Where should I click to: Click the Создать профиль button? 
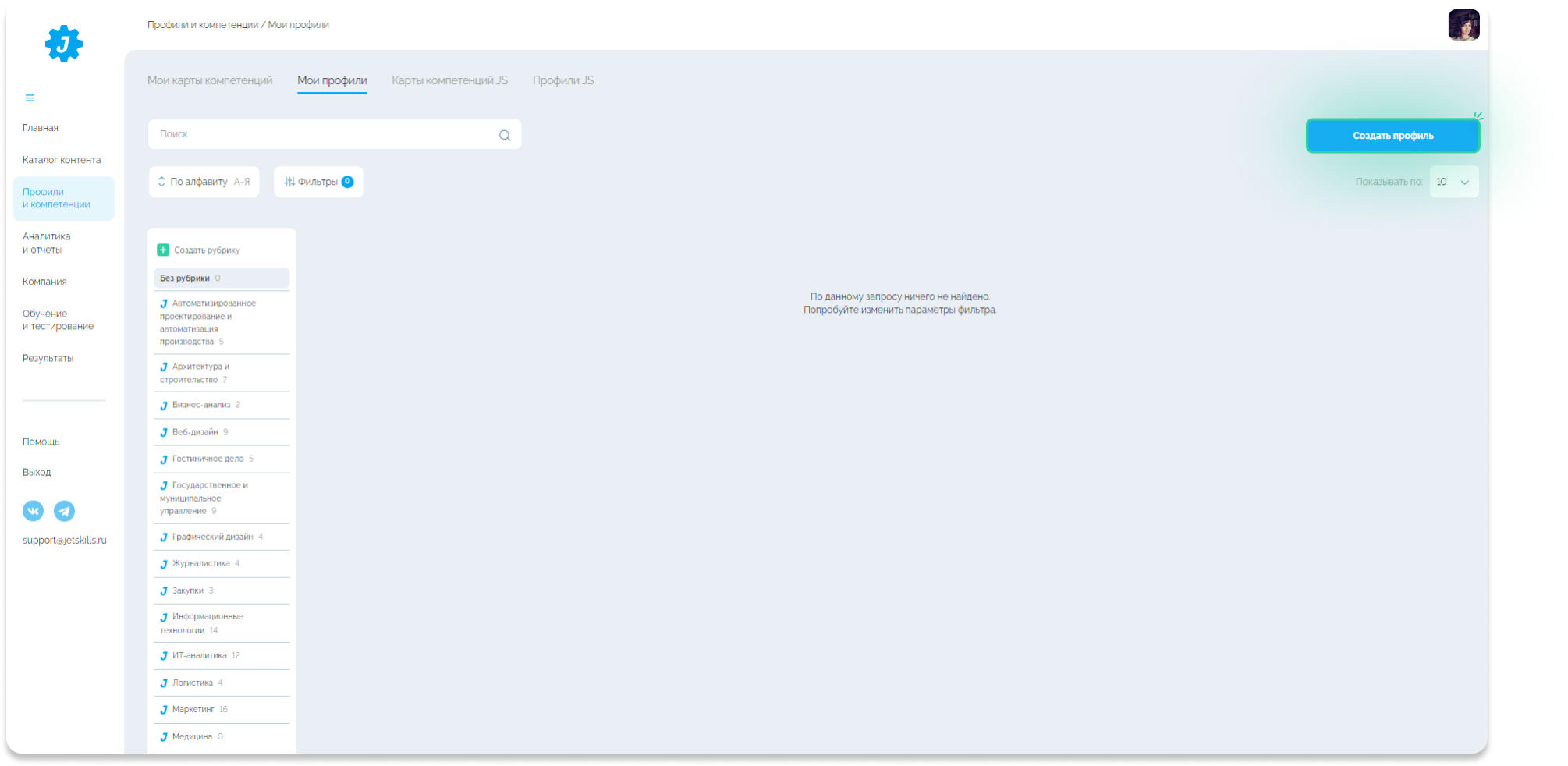click(x=1392, y=136)
